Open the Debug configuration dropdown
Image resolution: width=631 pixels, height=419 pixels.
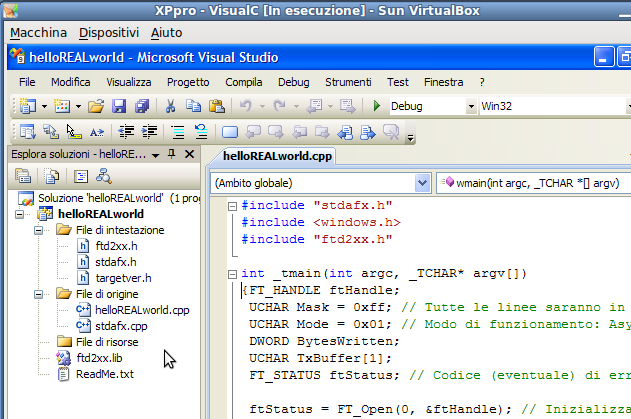tap(471, 107)
